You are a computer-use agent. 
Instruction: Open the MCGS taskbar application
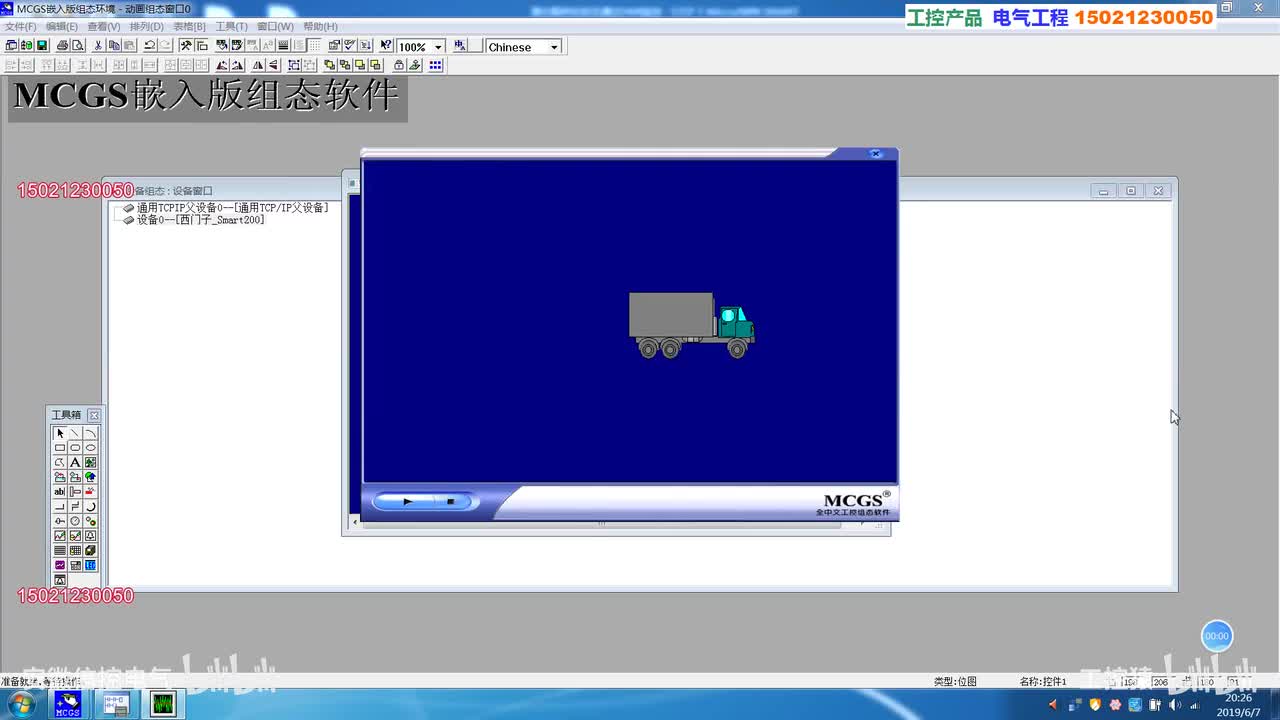point(67,705)
